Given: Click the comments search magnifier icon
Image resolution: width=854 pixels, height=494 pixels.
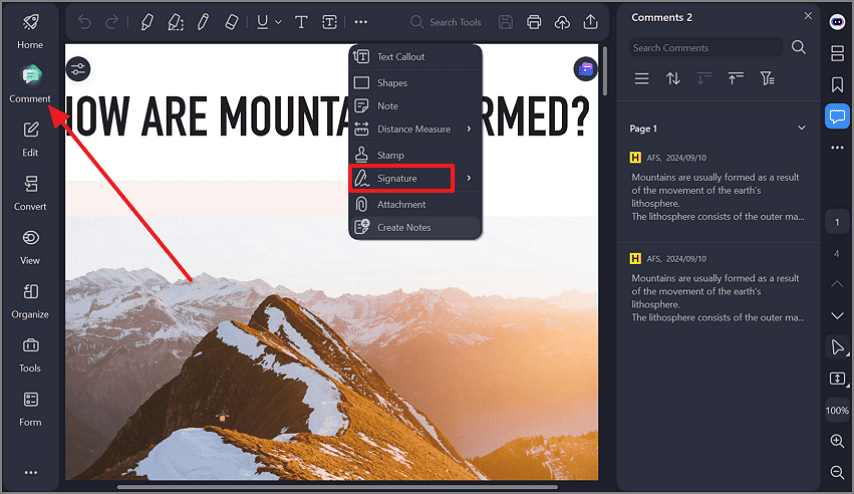Looking at the screenshot, I should click(x=798, y=47).
